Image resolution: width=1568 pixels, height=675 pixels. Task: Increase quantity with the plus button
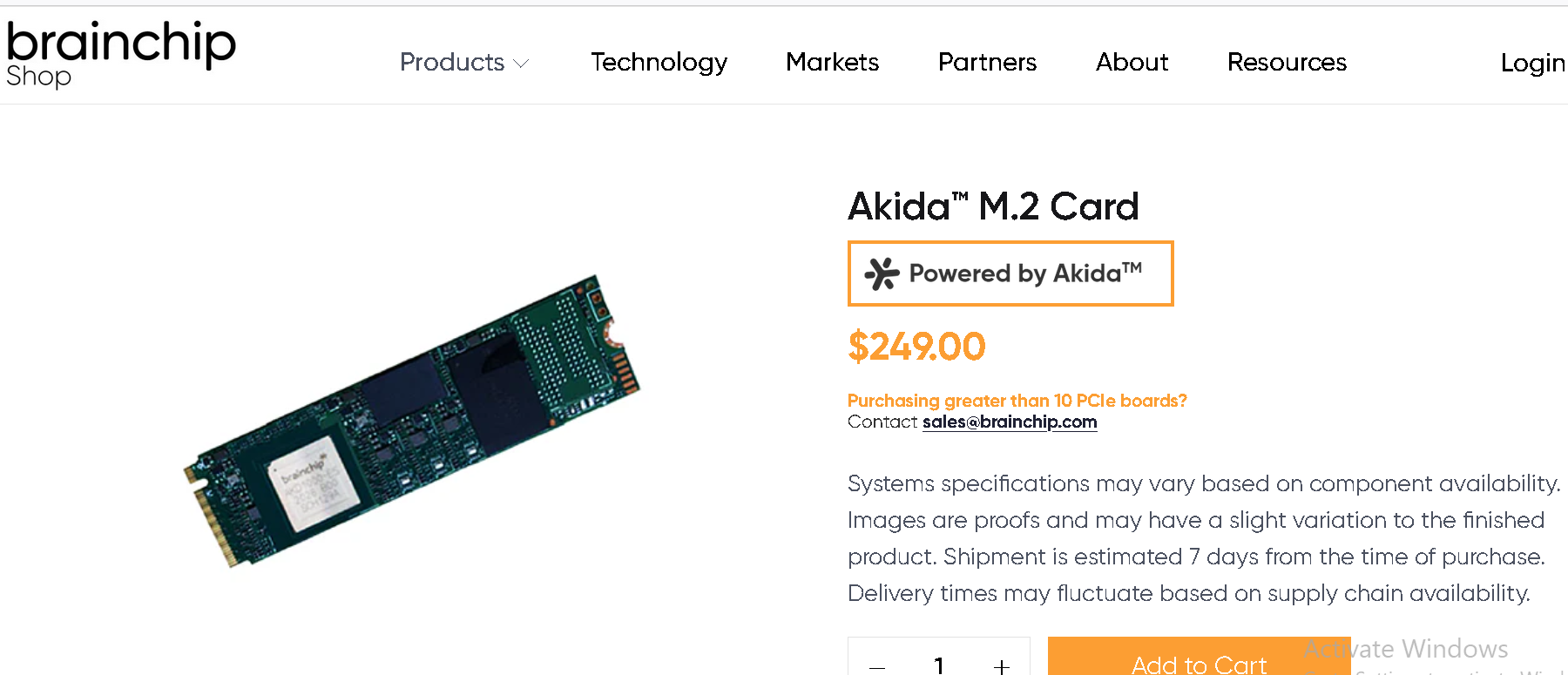(x=1002, y=666)
